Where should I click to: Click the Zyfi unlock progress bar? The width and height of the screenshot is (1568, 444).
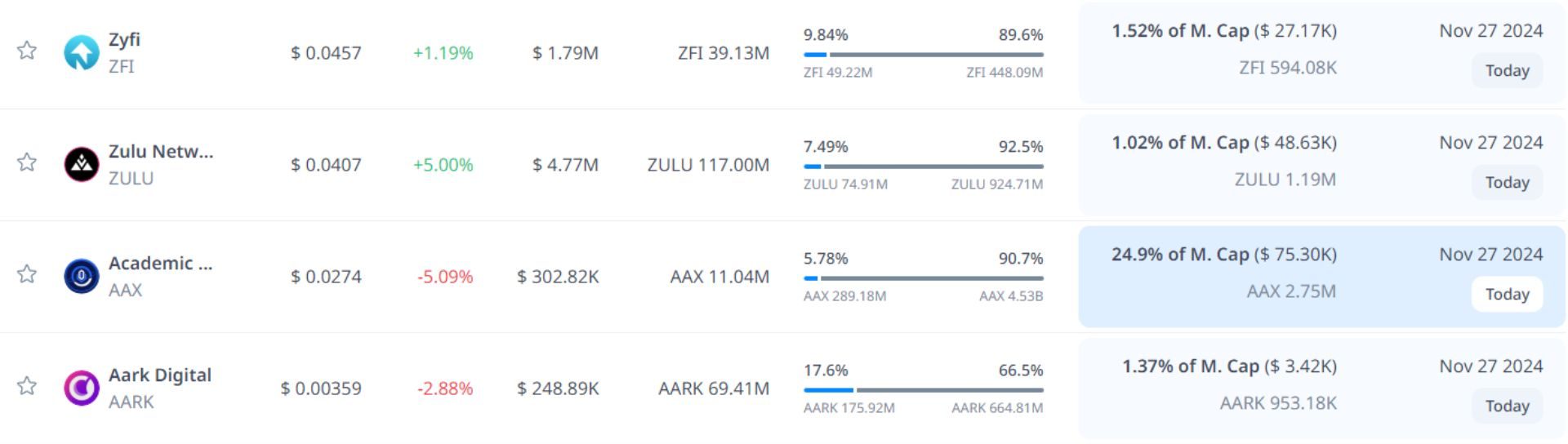pos(923,55)
